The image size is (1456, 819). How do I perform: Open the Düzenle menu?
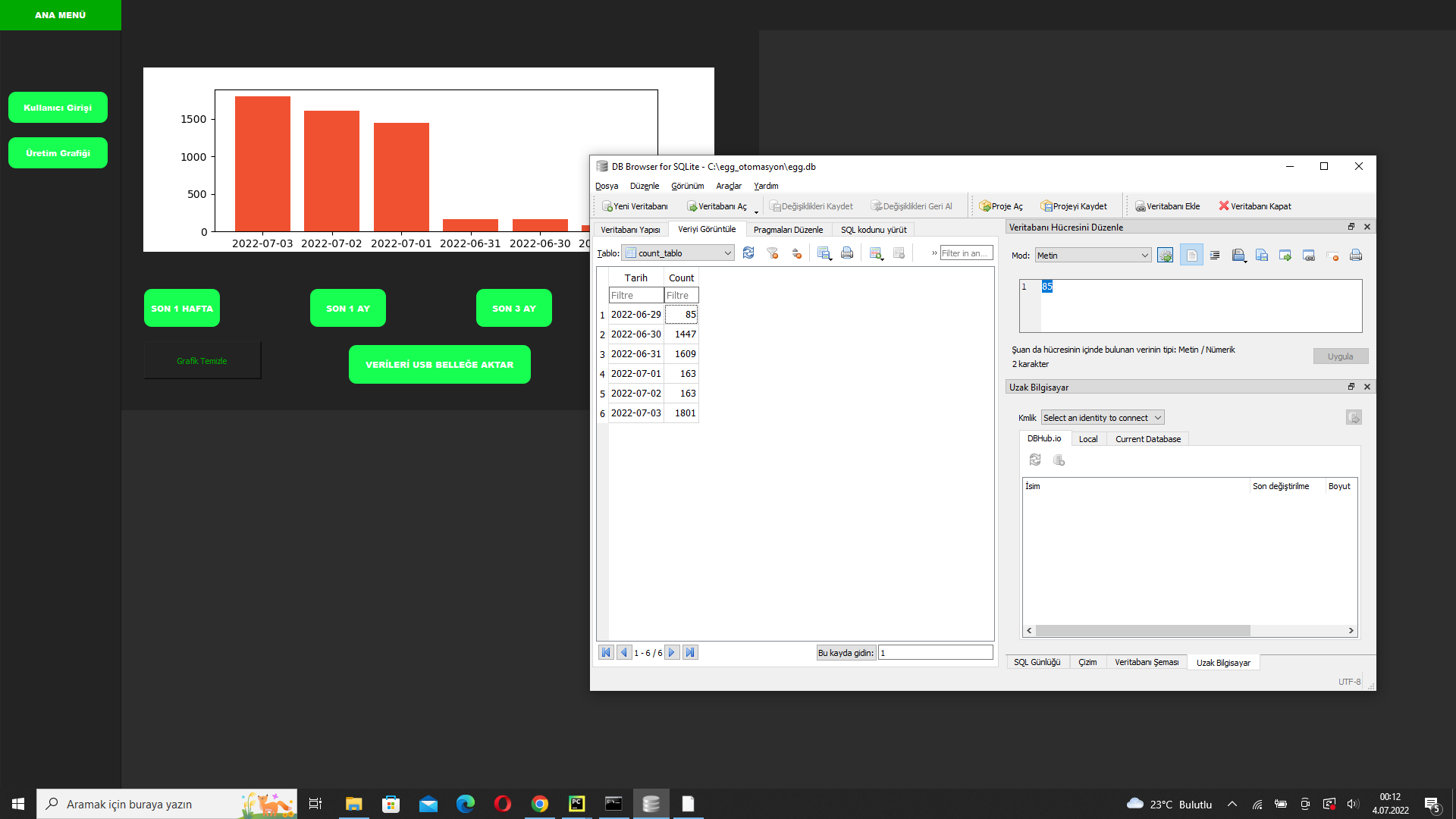tap(645, 186)
